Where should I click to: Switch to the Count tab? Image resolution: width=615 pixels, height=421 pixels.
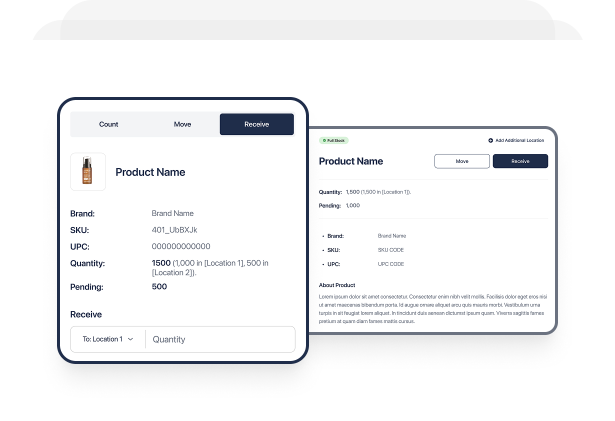pos(108,124)
